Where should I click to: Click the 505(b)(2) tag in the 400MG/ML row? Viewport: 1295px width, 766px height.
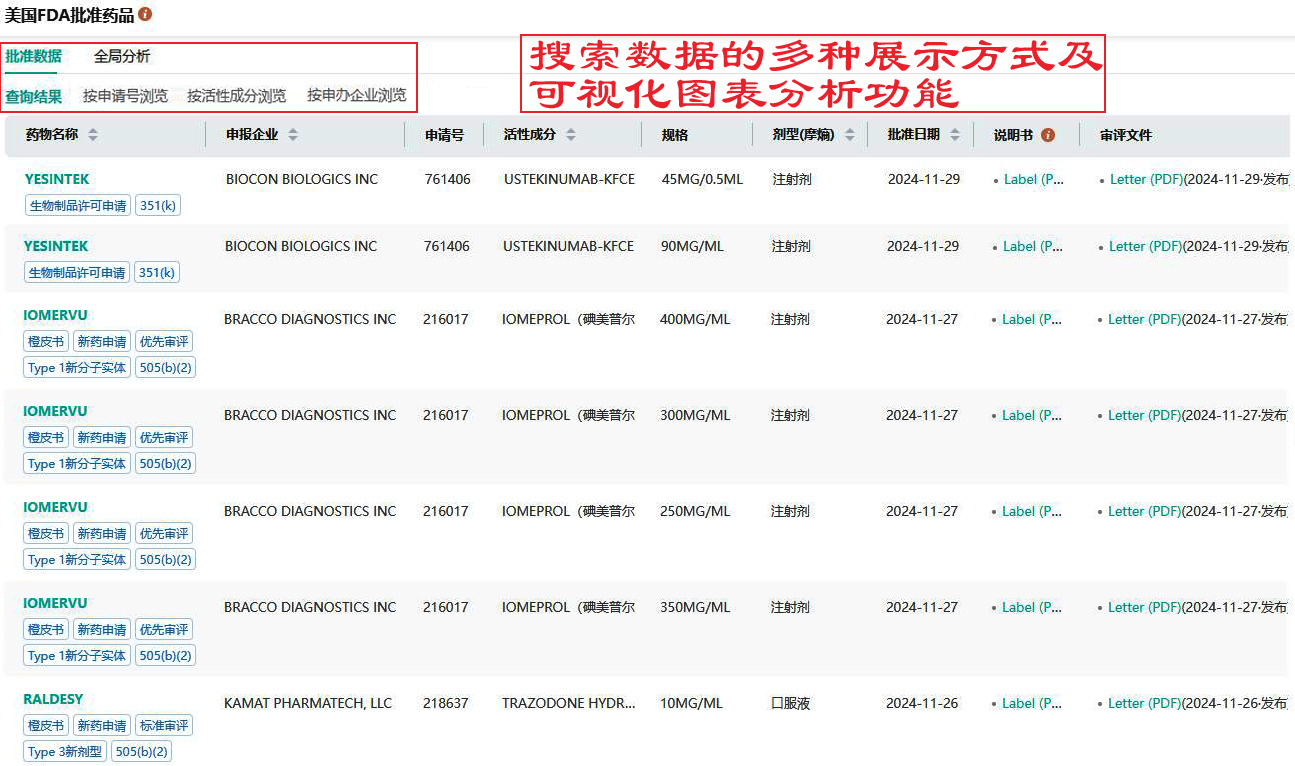(x=165, y=368)
